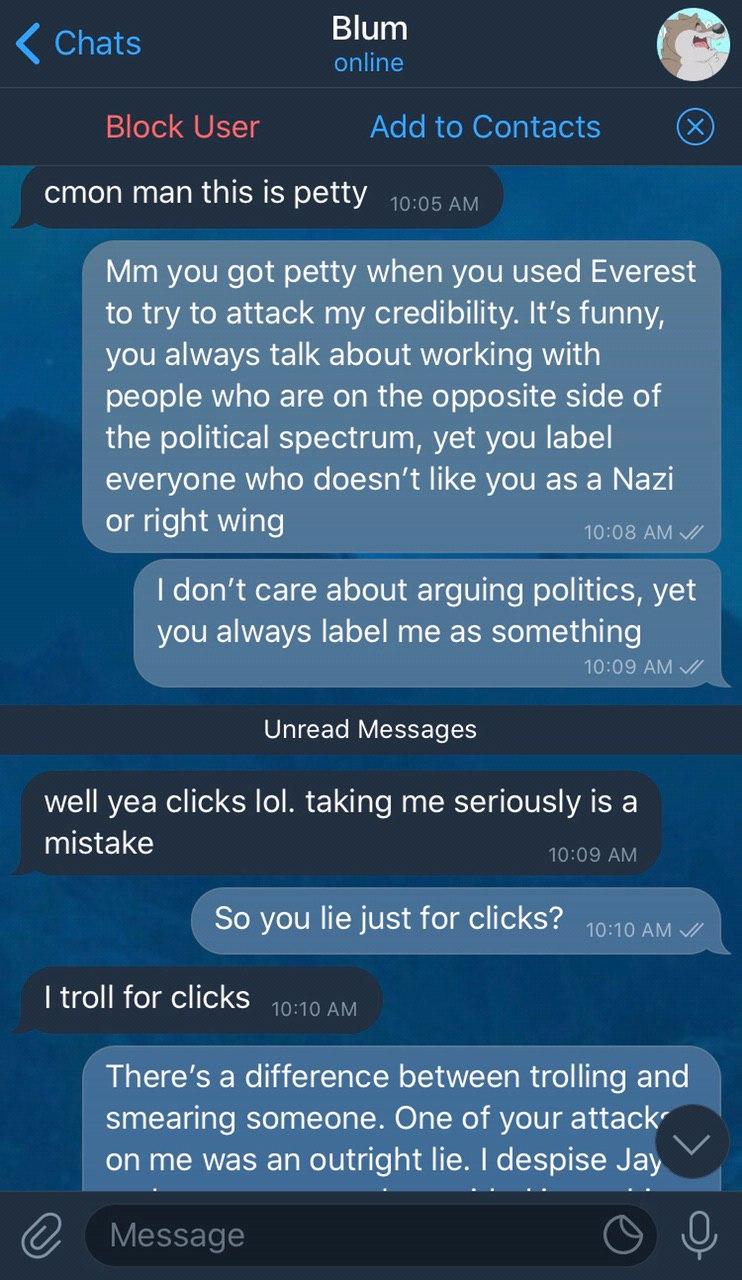This screenshot has height=1280, width=742.
Task: Tap the microphone voice message icon
Action: [x=699, y=1235]
